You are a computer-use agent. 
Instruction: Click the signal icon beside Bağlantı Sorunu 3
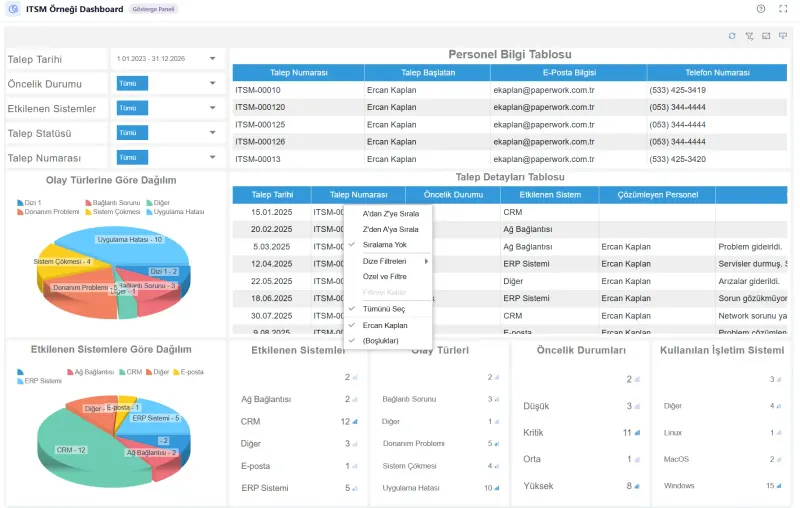coord(497,399)
